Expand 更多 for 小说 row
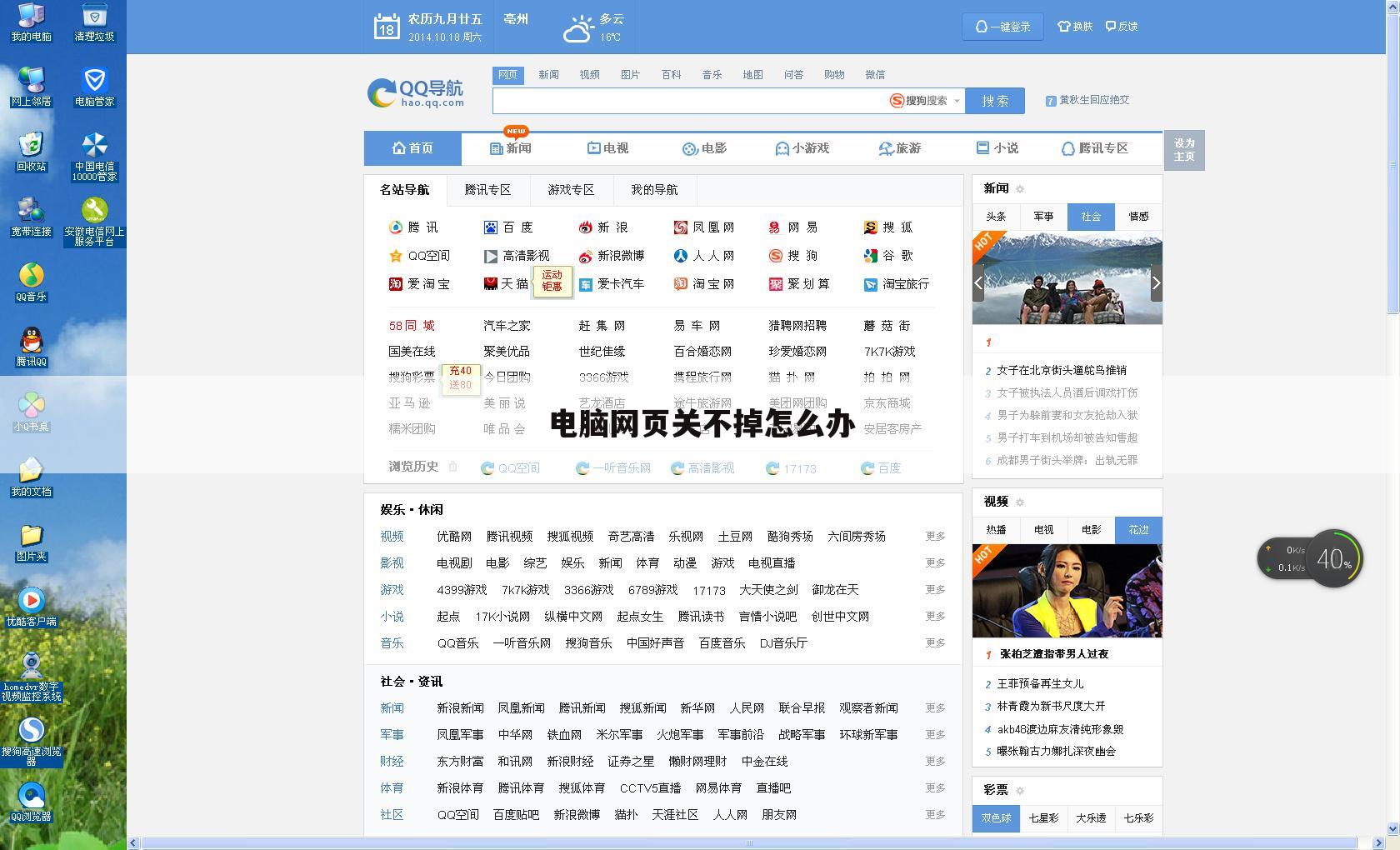The image size is (1400, 850). [935, 617]
